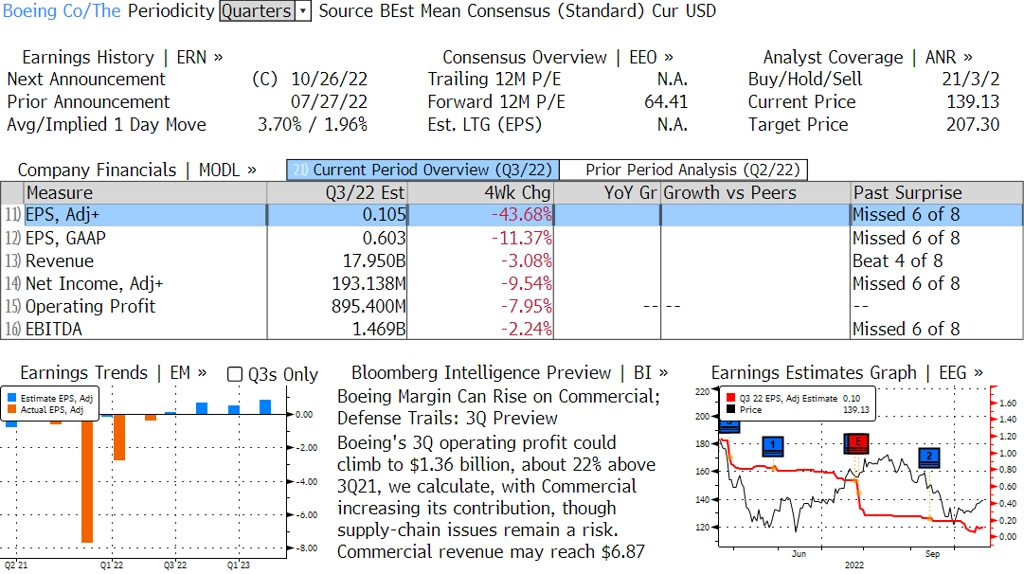Open Earnings History ERN link

122,57
